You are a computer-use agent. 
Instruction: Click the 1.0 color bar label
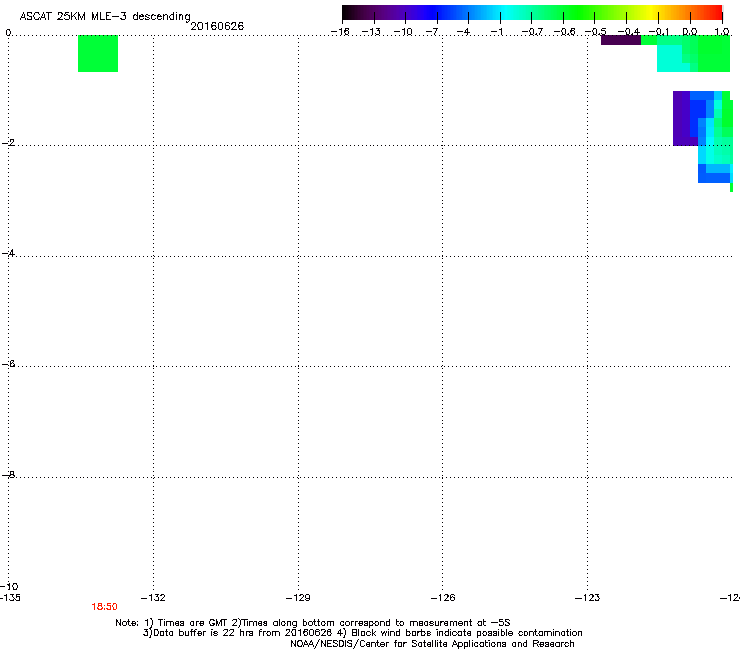pyautogui.click(x=722, y=32)
